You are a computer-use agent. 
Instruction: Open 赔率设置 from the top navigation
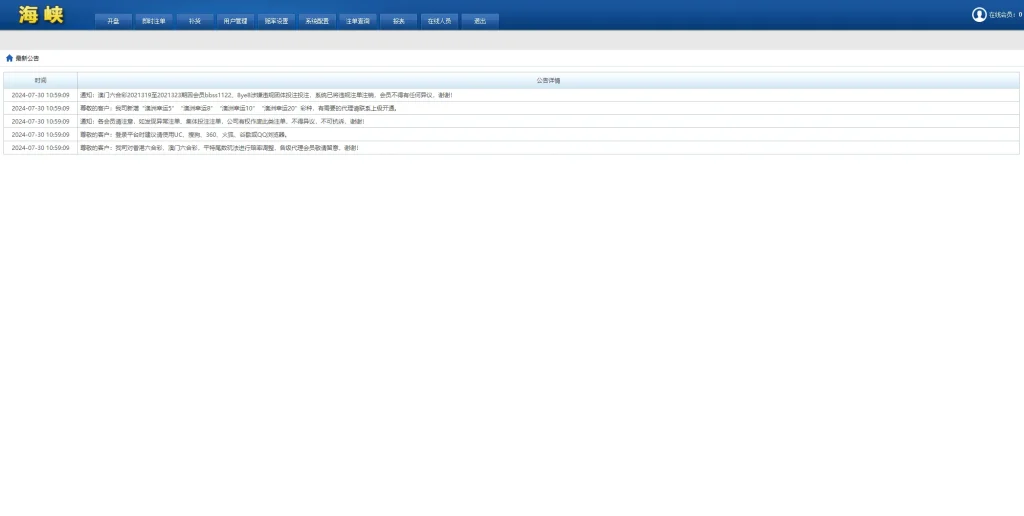click(x=277, y=21)
